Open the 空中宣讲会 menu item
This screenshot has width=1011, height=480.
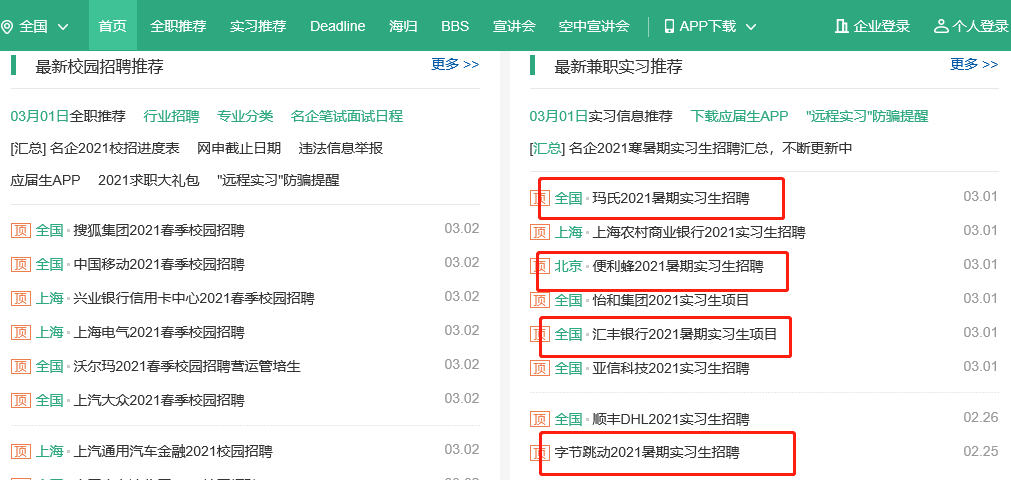point(594,26)
